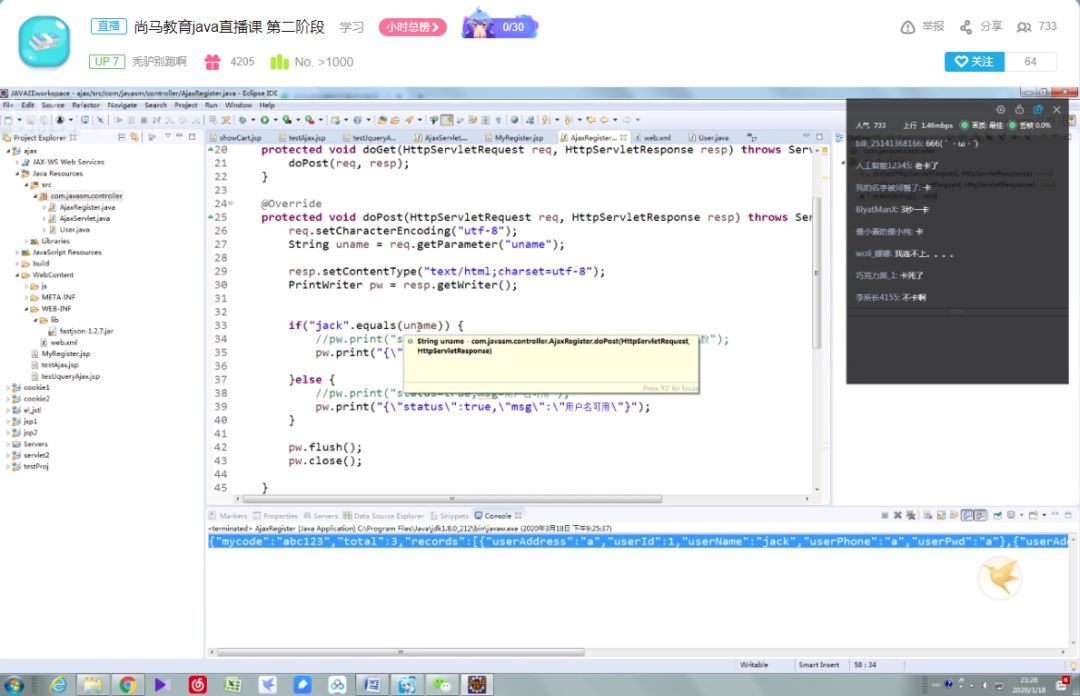Screen dimensions: 1080x696
Task: Open the Navigate menu
Action: point(122,105)
